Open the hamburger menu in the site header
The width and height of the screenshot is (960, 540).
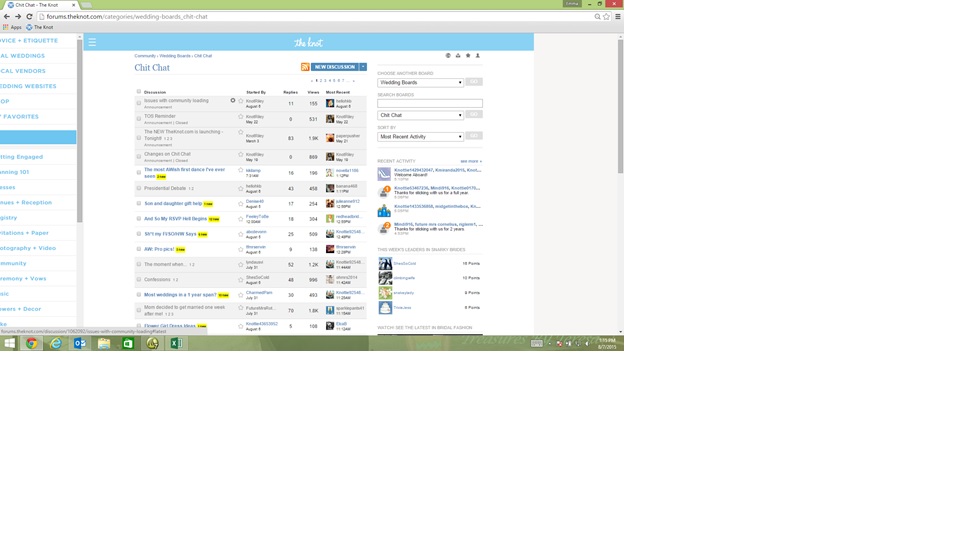click(x=92, y=42)
